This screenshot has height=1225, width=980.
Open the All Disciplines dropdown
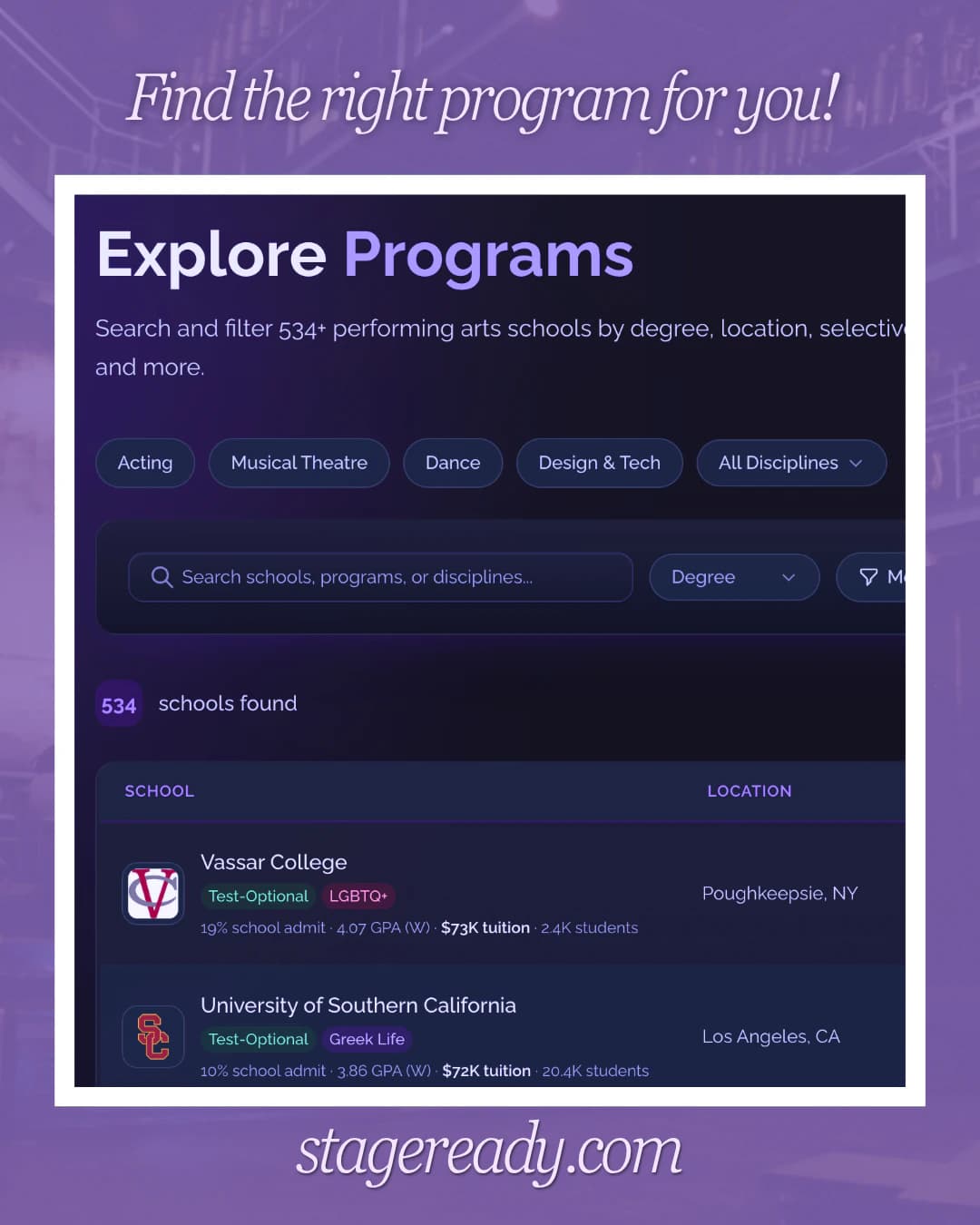click(x=791, y=463)
